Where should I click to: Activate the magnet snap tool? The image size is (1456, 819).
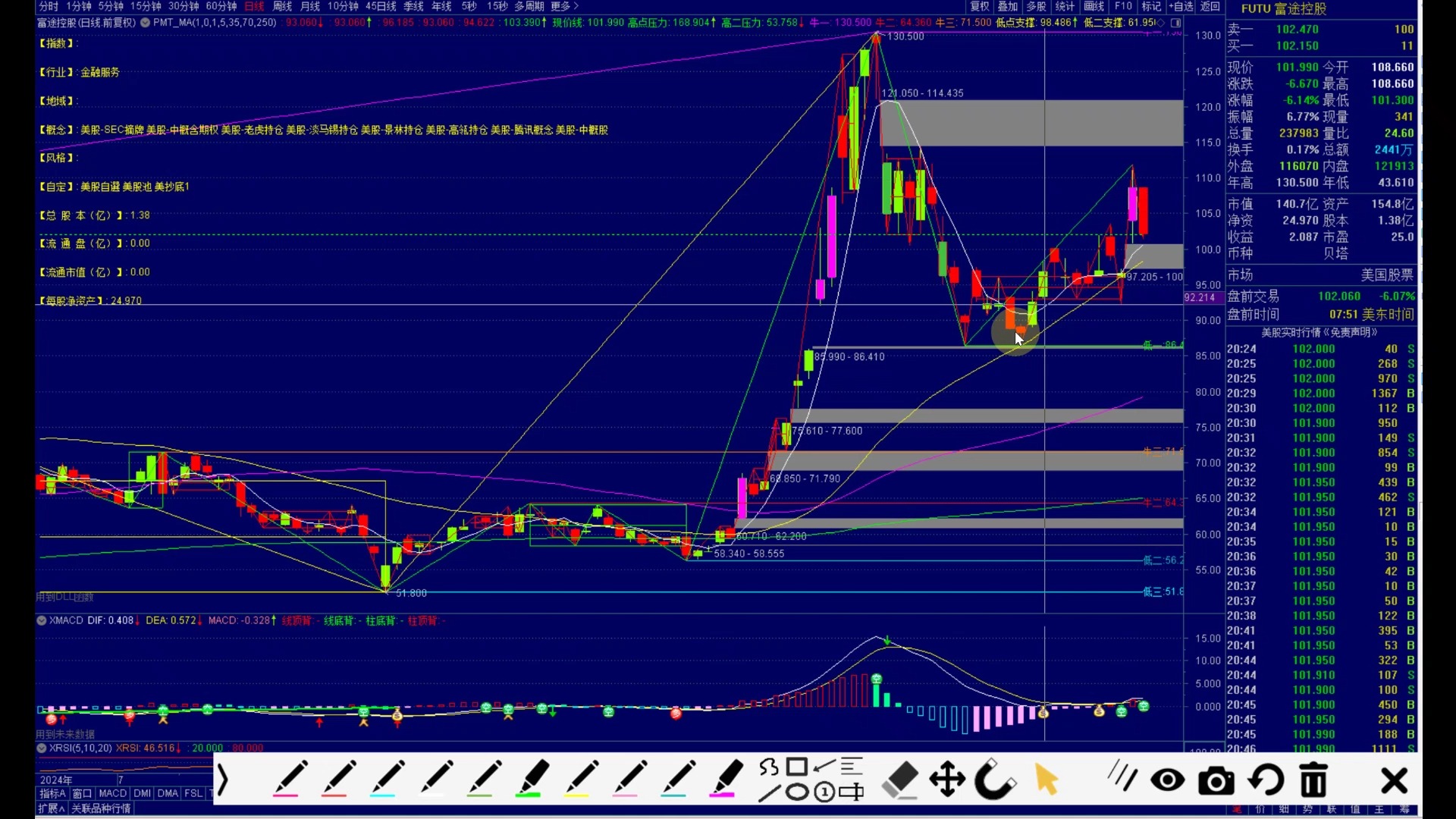(994, 780)
